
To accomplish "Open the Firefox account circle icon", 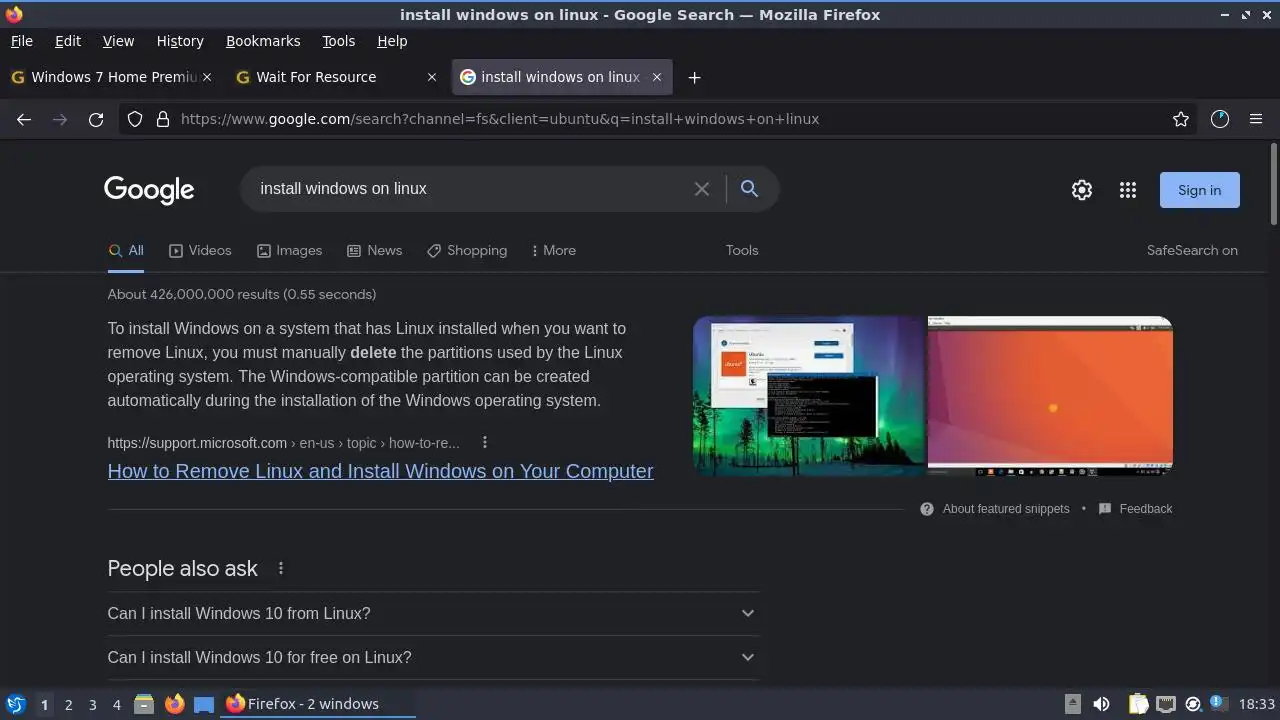I will click(x=1220, y=119).
